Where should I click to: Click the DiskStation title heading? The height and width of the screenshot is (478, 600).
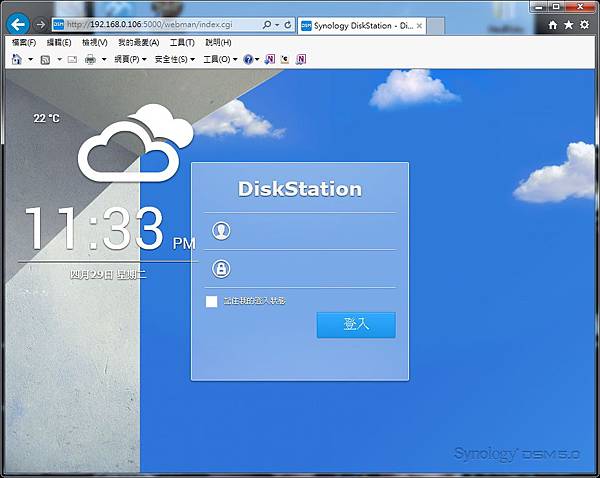300,189
